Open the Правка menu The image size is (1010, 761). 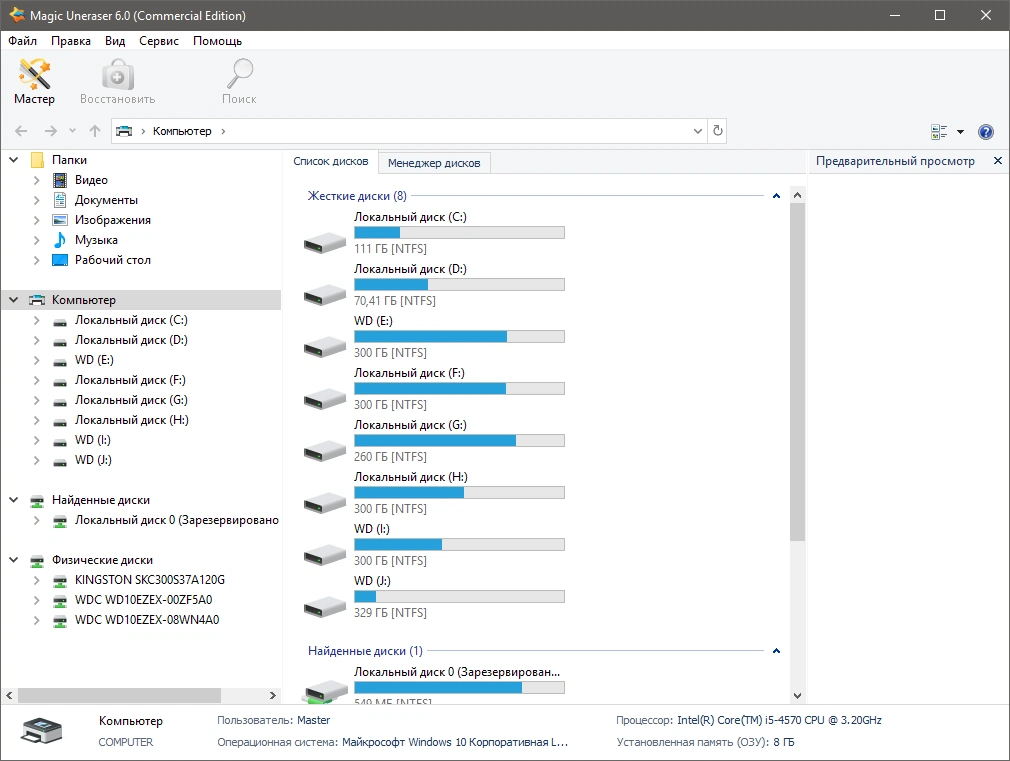click(x=71, y=41)
